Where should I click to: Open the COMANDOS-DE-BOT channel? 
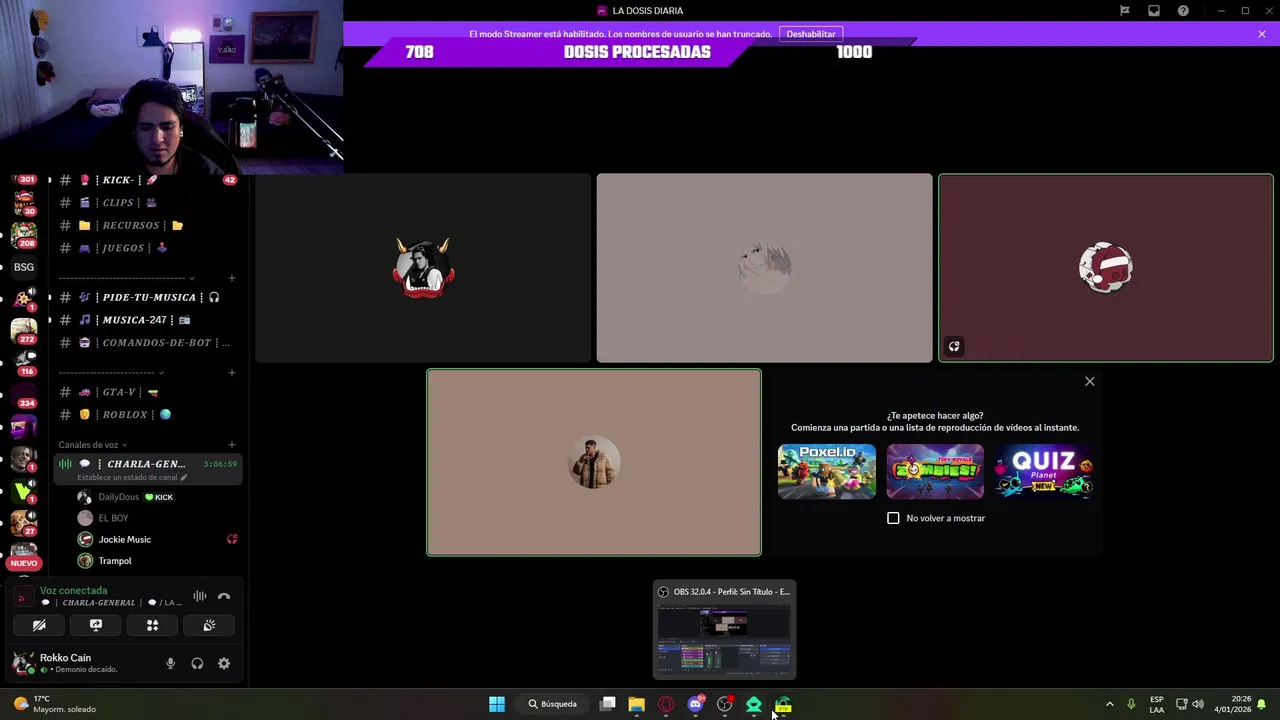tap(146, 342)
